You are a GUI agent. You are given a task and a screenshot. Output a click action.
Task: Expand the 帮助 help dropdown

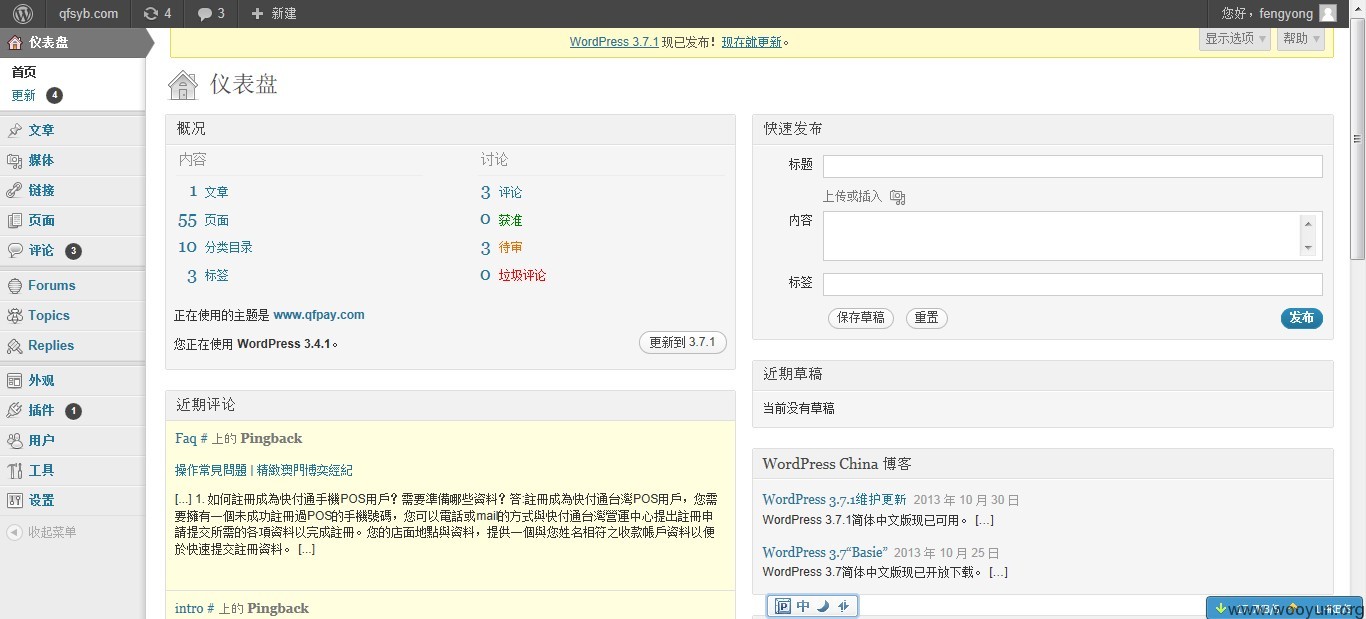1301,38
